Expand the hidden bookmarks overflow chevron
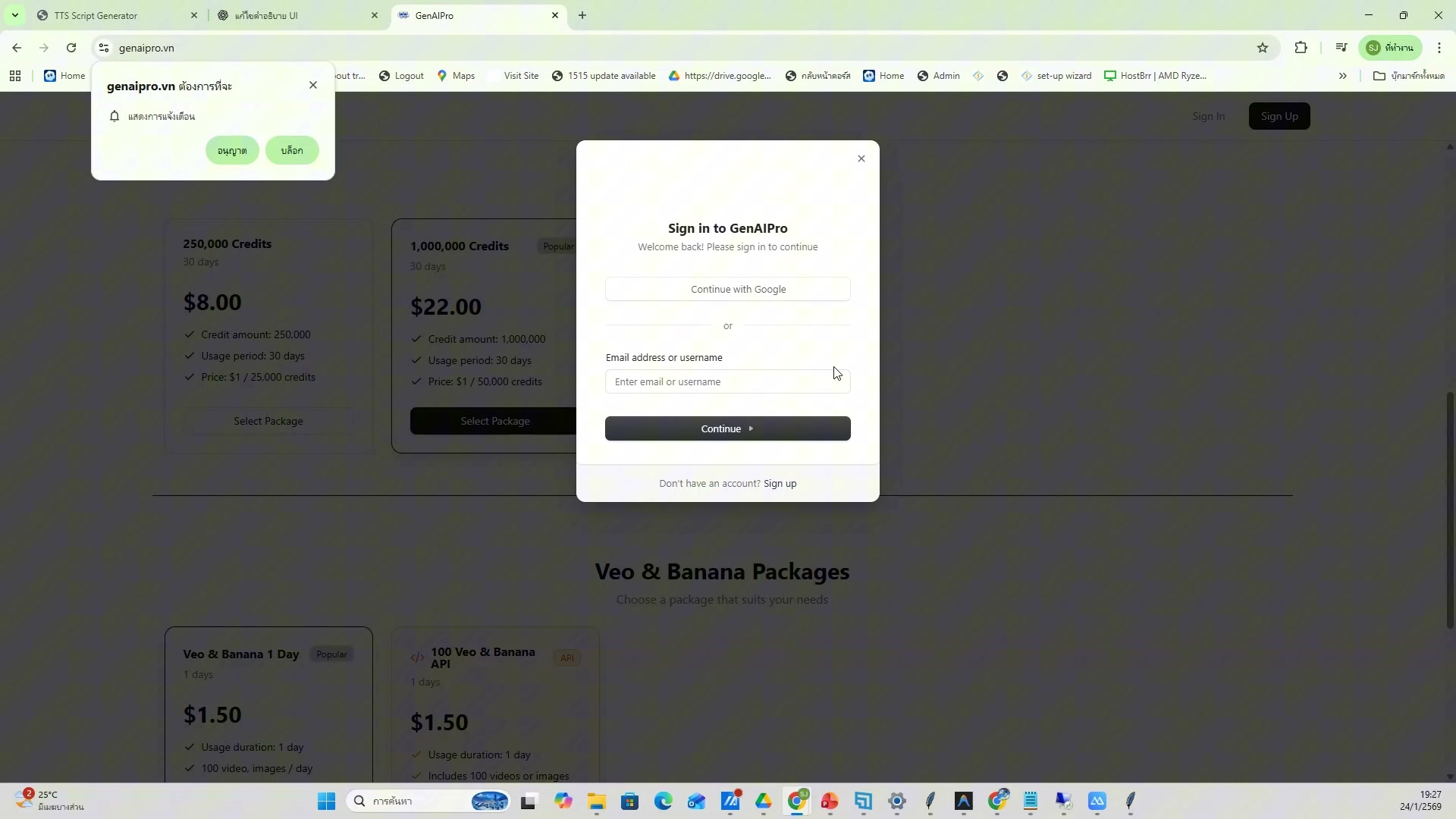The height and width of the screenshot is (819, 1456). coord(1343,76)
